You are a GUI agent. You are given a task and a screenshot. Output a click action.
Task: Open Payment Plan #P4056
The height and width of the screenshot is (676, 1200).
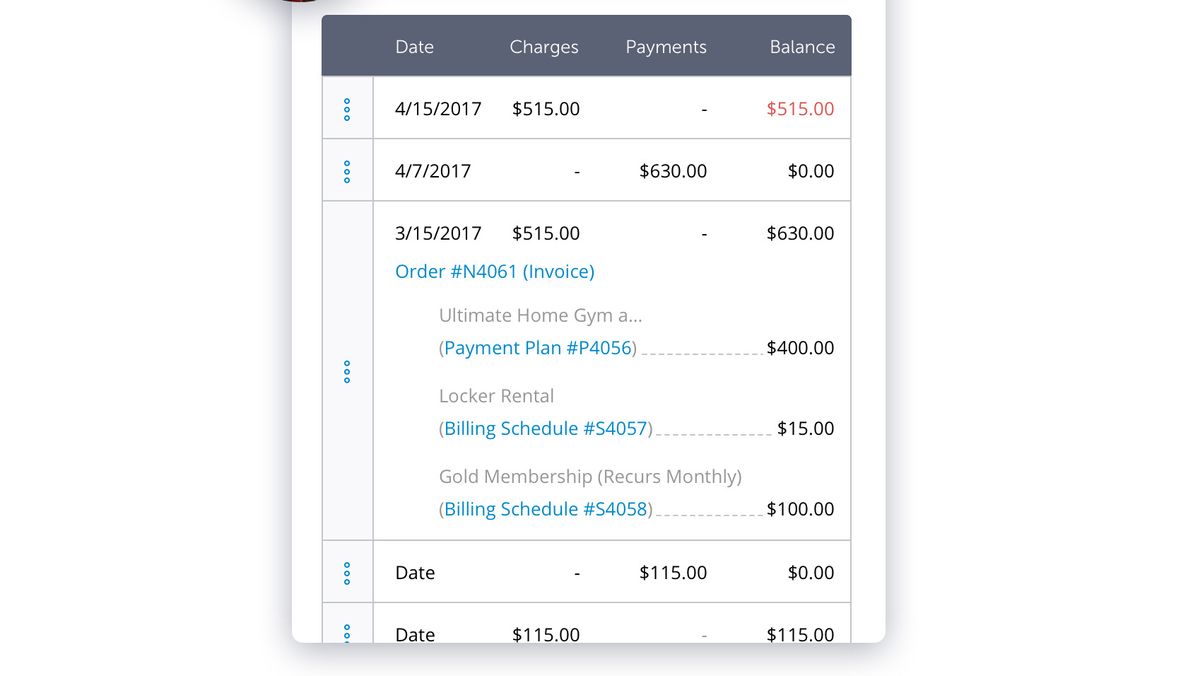(x=537, y=347)
